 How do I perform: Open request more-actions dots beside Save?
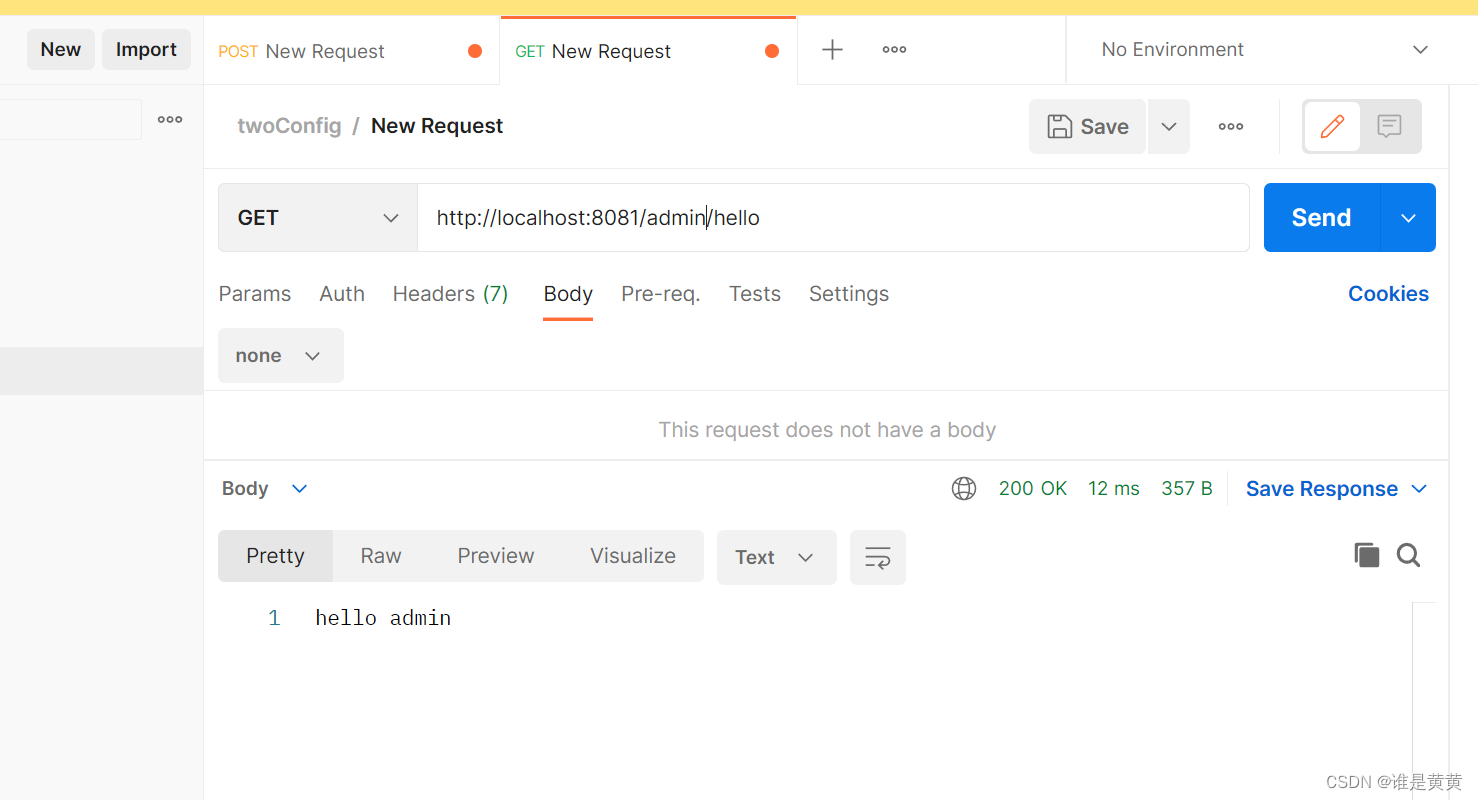[x=1231, y=127]
